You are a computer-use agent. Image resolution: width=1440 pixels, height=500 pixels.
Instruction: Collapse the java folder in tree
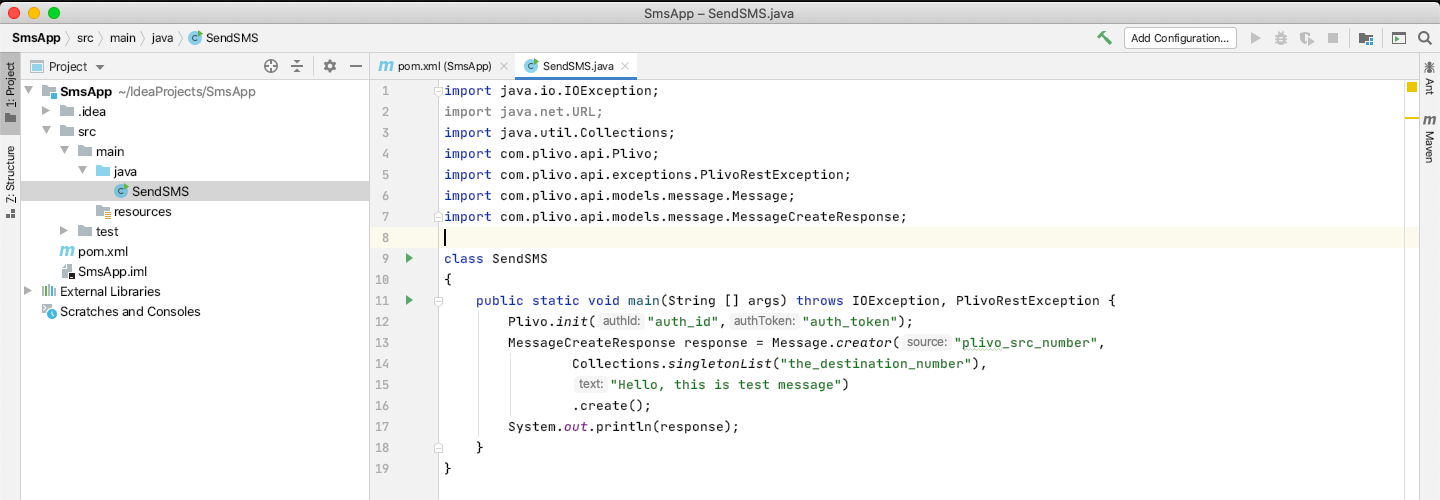point(82,171)
